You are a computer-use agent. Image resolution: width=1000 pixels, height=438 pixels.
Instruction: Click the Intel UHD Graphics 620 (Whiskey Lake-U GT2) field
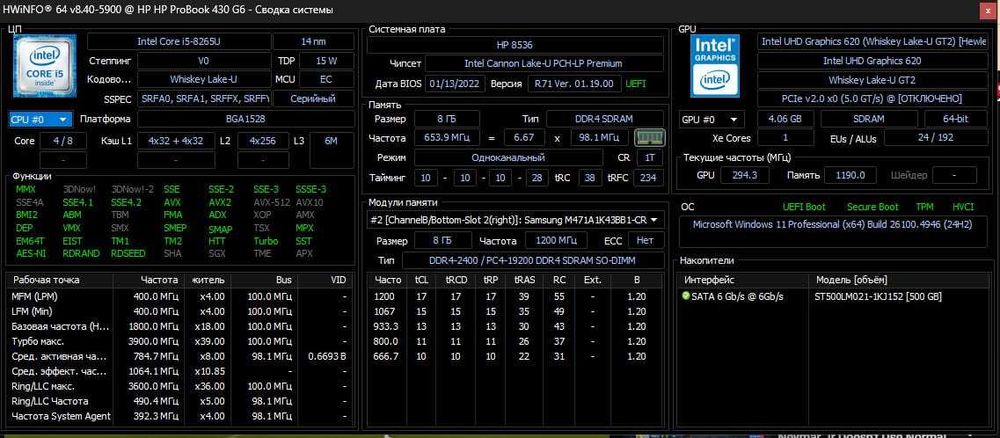click(872, 41)
